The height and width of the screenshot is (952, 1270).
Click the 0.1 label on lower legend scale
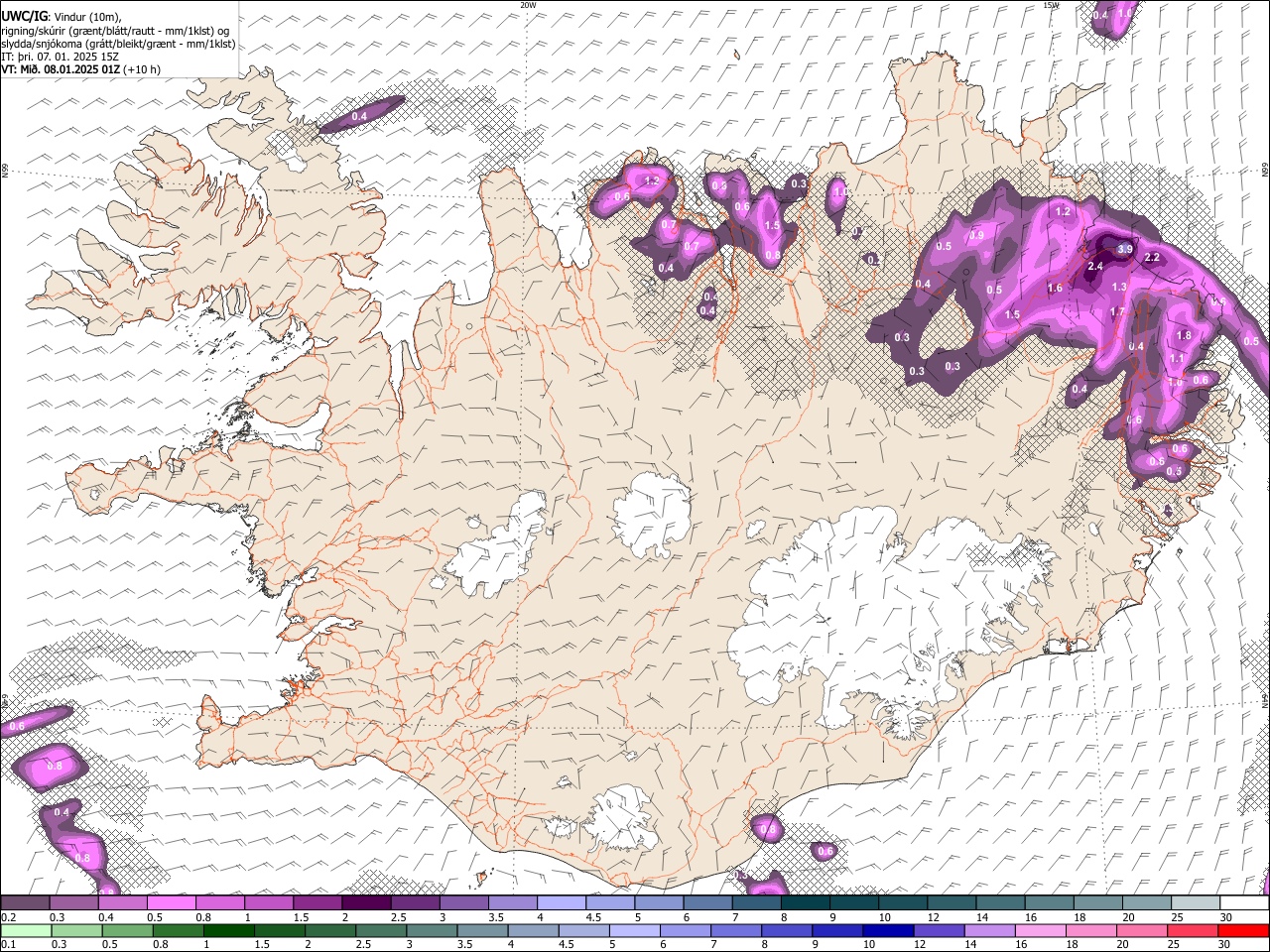pos(8,944)
